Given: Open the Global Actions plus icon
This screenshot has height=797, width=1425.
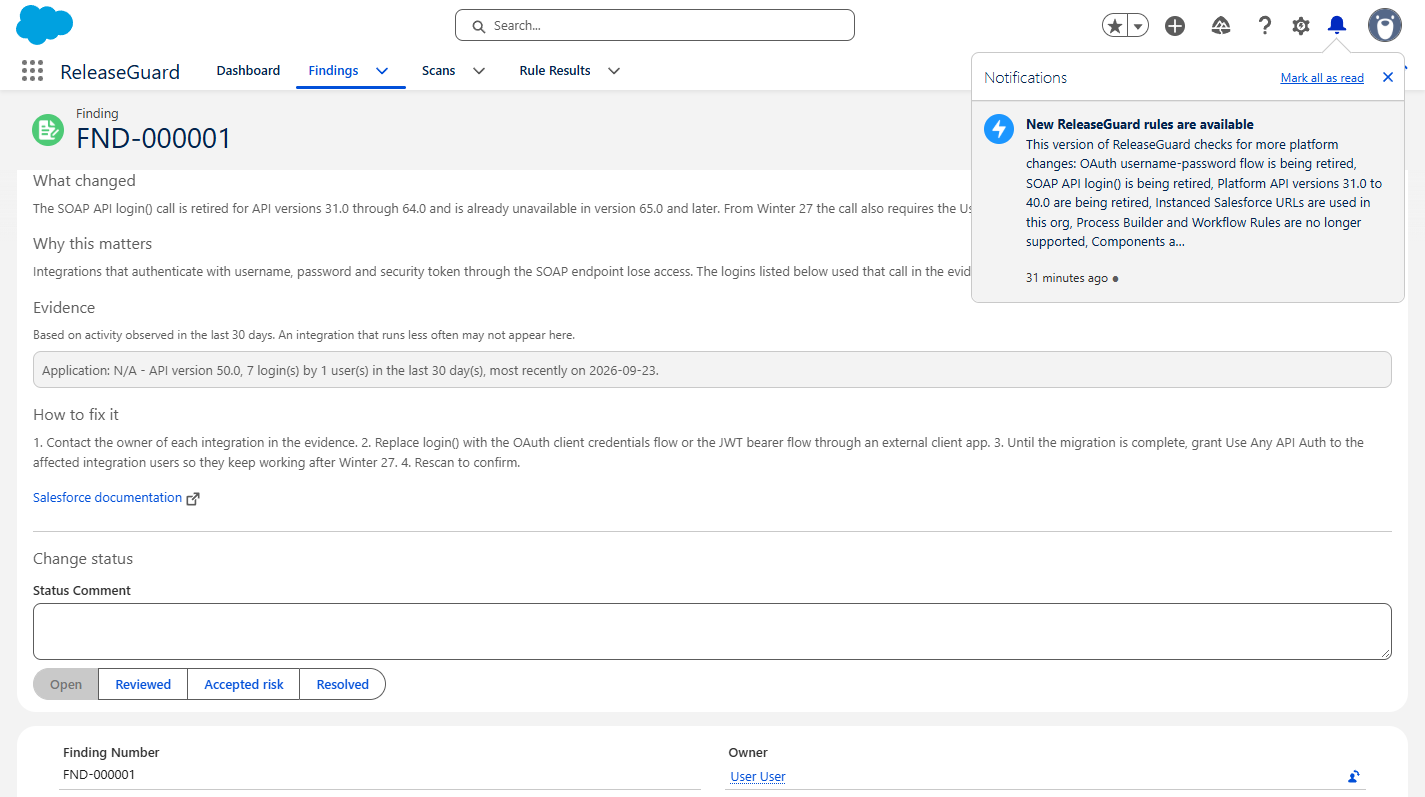Looking at the screenshot, I should (1175, 26).
